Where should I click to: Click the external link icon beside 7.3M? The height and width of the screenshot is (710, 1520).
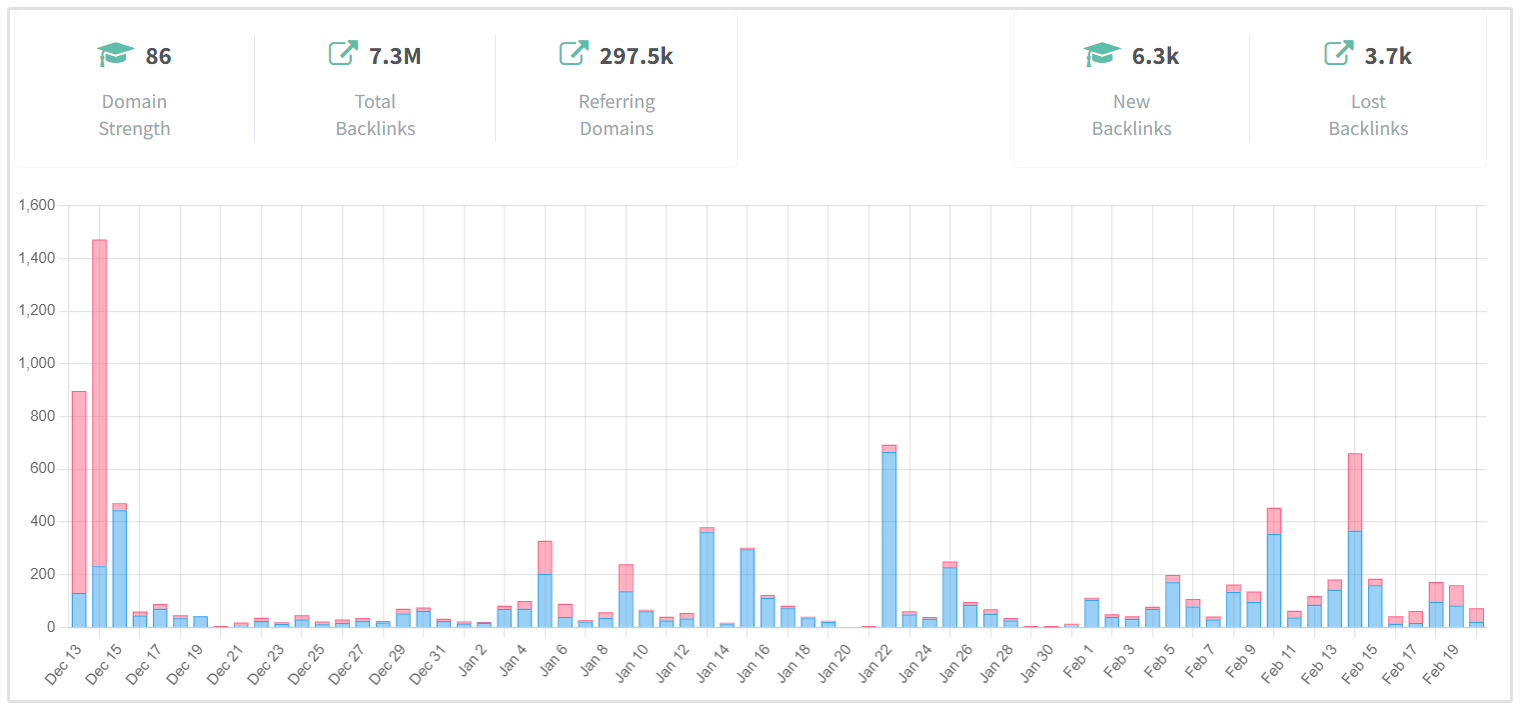343,54
